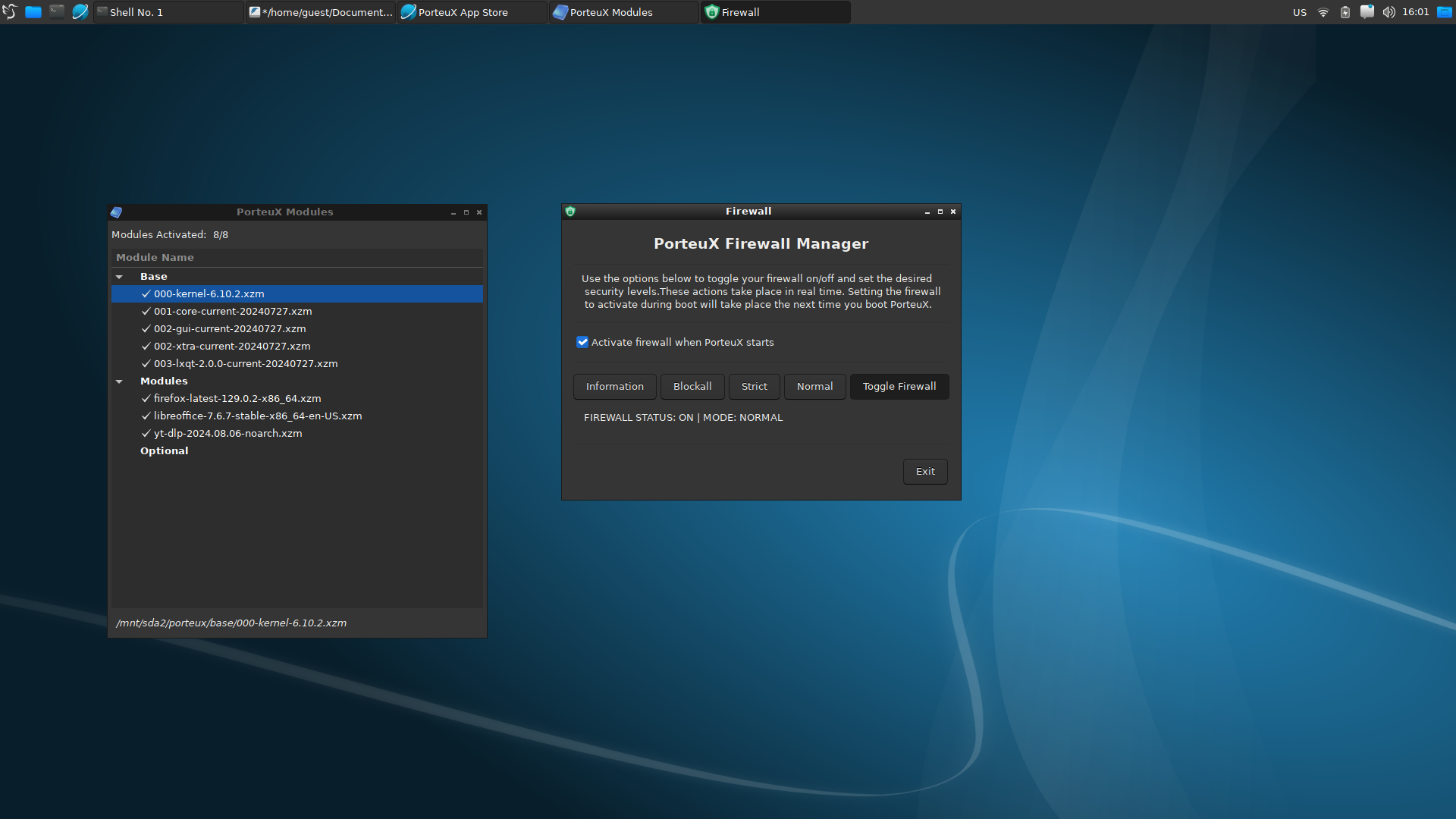1456x819 pixels.
Task: Click the Firewall window shield title icon
Action: coord(570,212)
